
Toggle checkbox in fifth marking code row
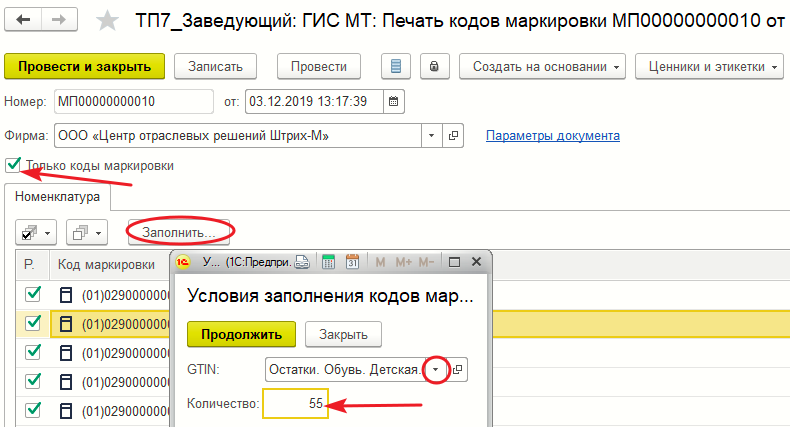(x=33, y=410)
